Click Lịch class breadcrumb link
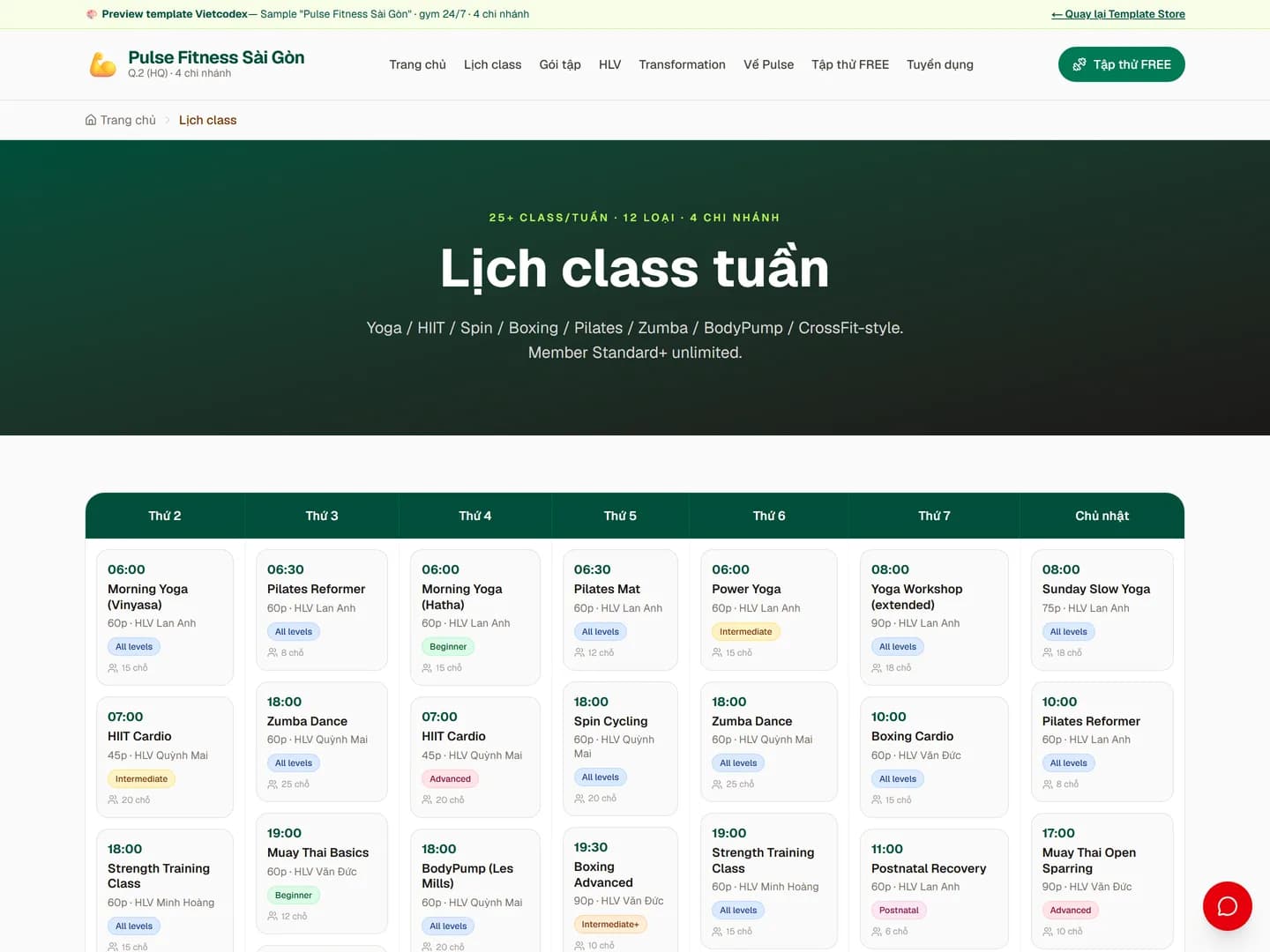1270x952 pixels. coord(207,120)
